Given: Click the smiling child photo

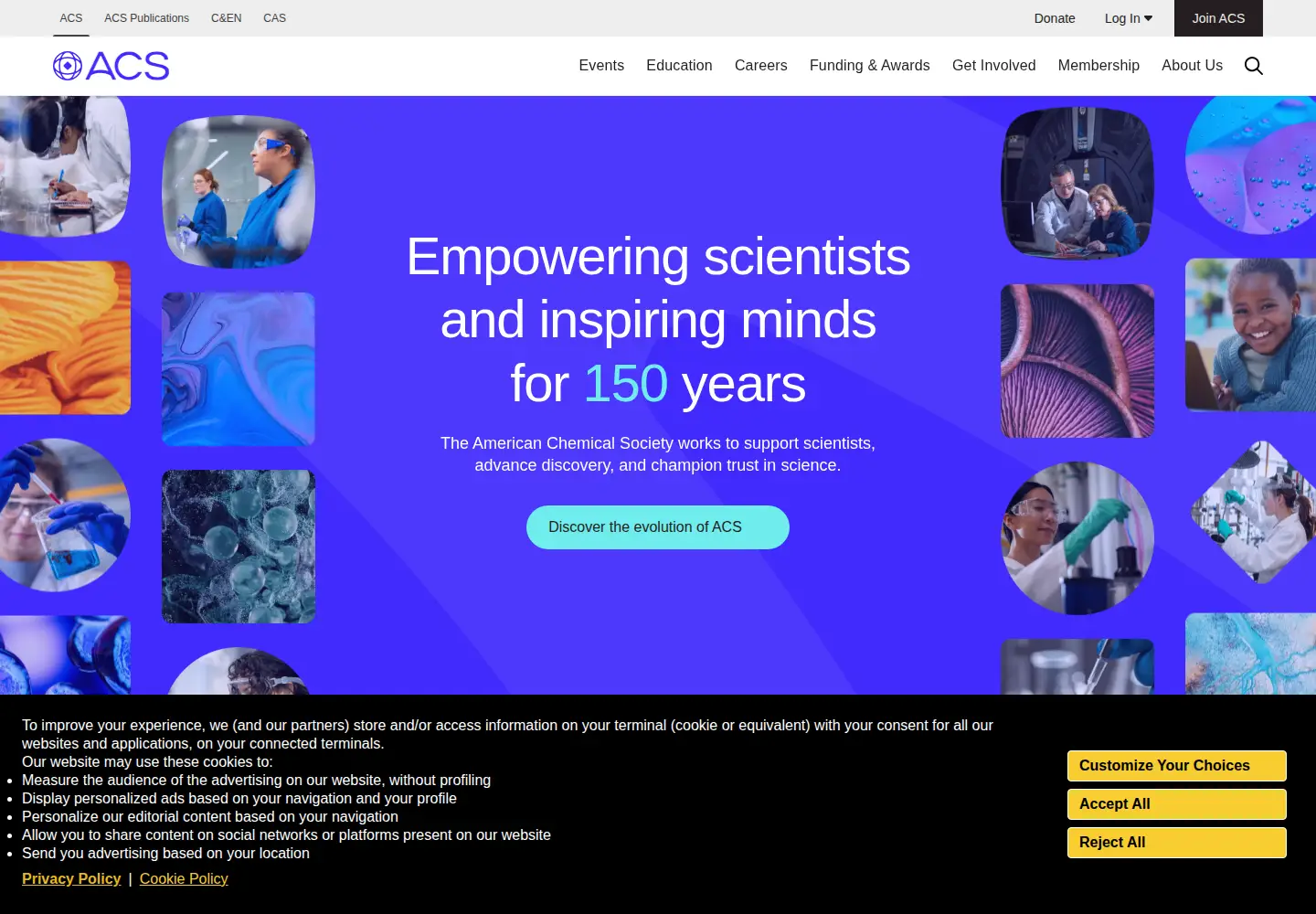Looking at the screenshot, I should tap(1250, 335).
